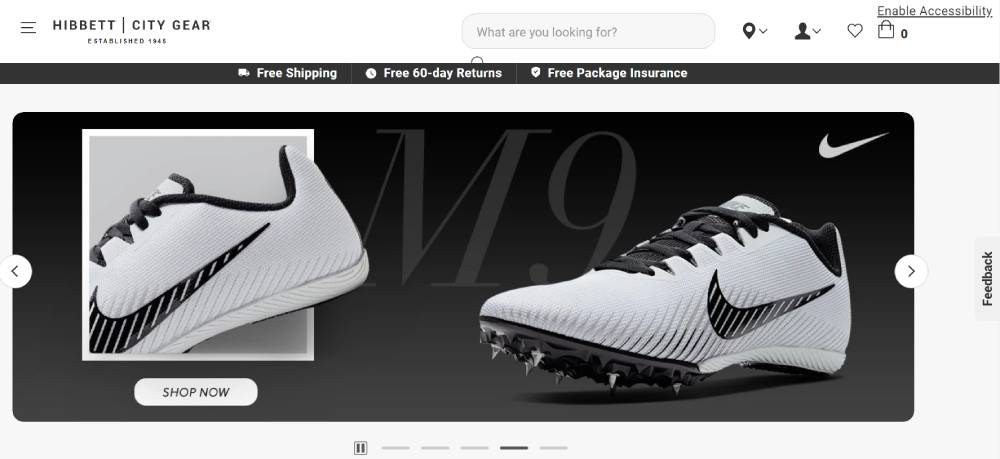Click the Enable Accessibility link

point(934,11)
